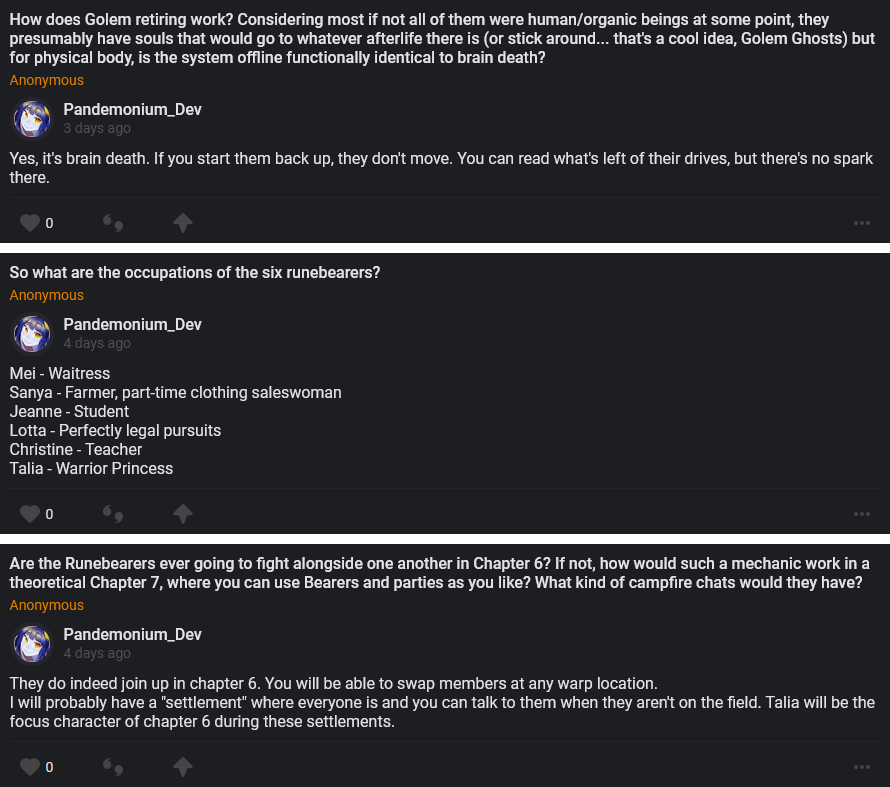Like the six runebearers occupations answer

pyautogui.click(x=30, y=514)
